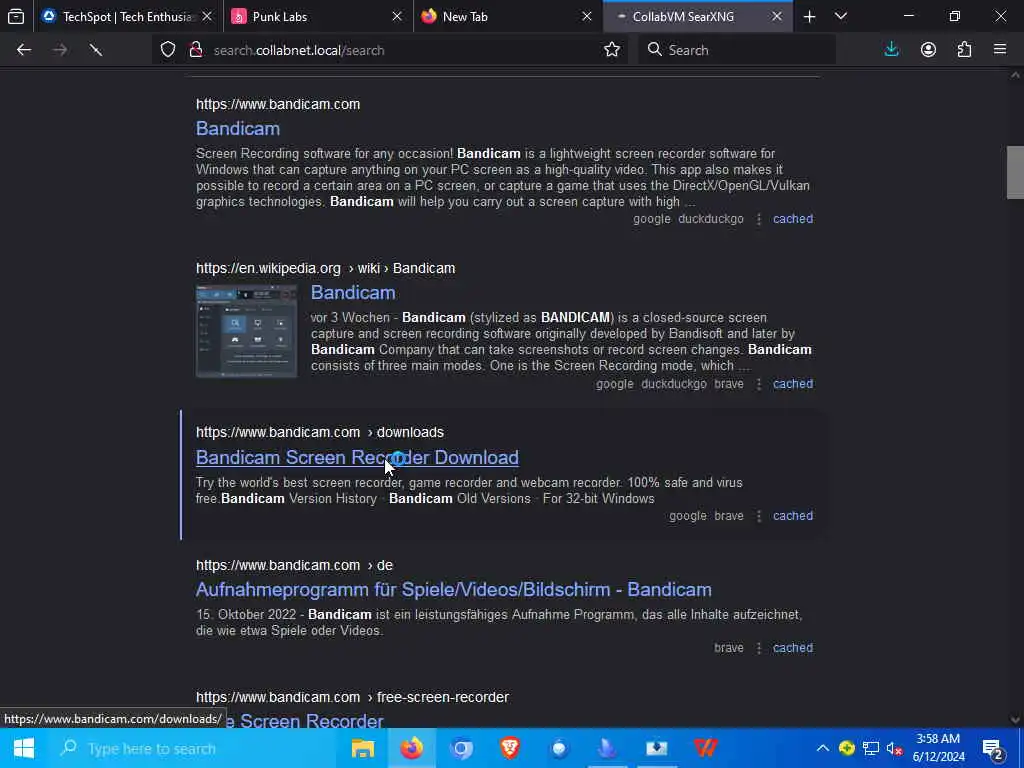This screenshot has height=768, width=1024.
Task: Open the notification center icon
Action: click(993, 748)
